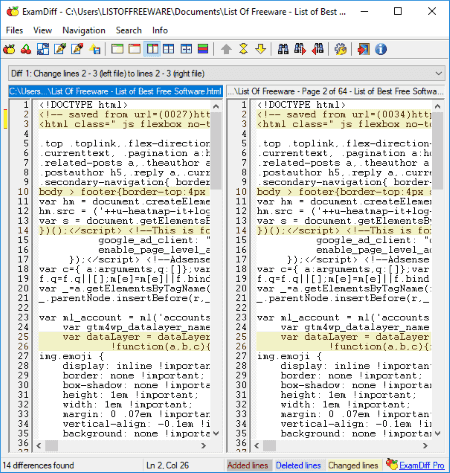Toggle the colored differences-only bars icon

click(x=203, y=49)
